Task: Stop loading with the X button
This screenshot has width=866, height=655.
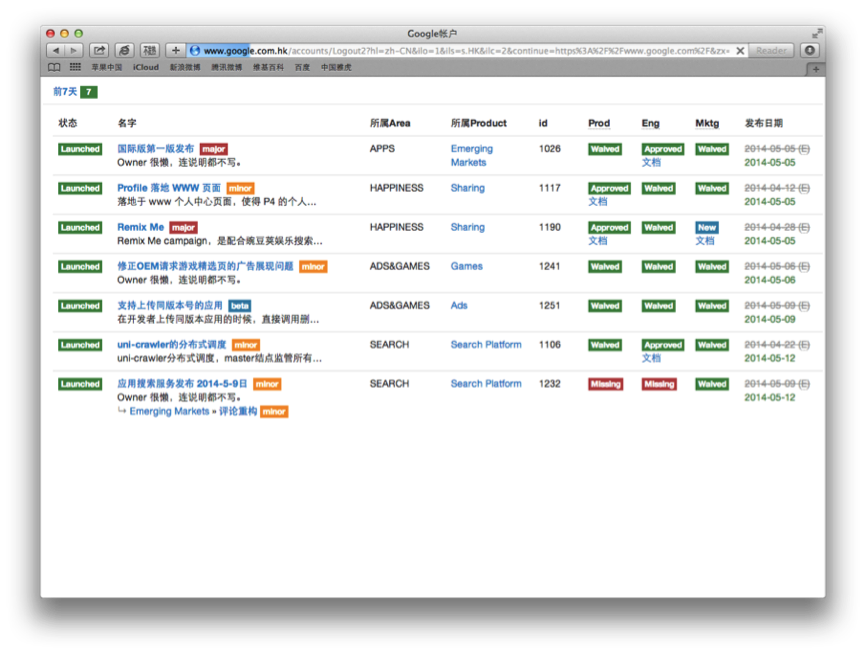Action: (741, 51)
